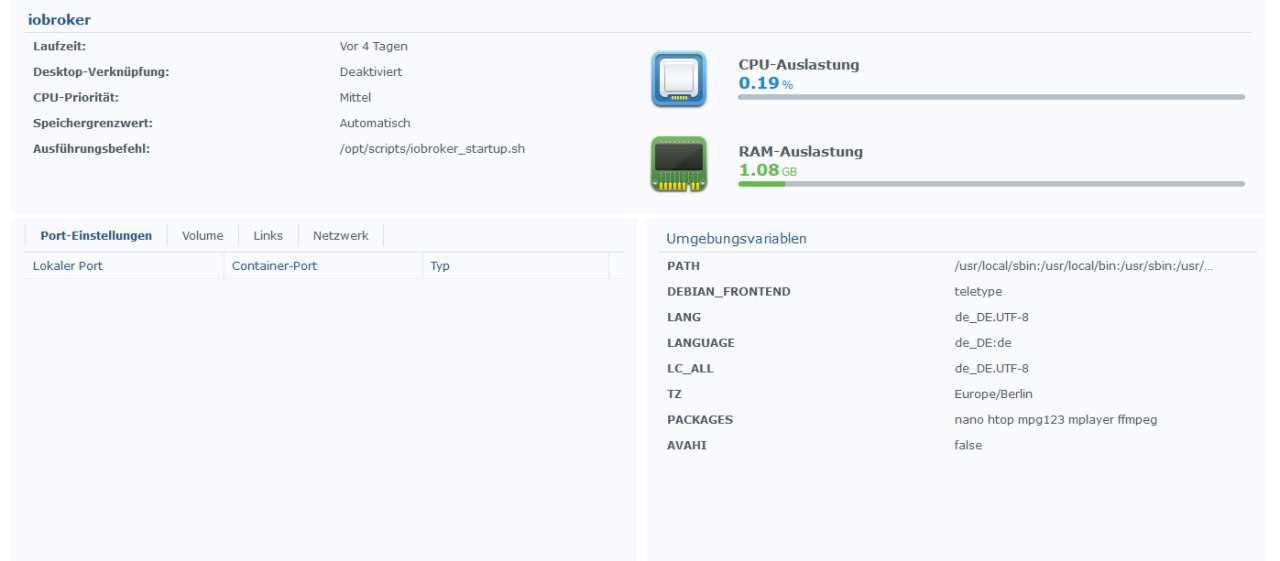The height and width of the screenshot is (561, 1280).
Task: Click the de_DE.UTF-8 value for LC_ALL
Action: coord(991,368)
